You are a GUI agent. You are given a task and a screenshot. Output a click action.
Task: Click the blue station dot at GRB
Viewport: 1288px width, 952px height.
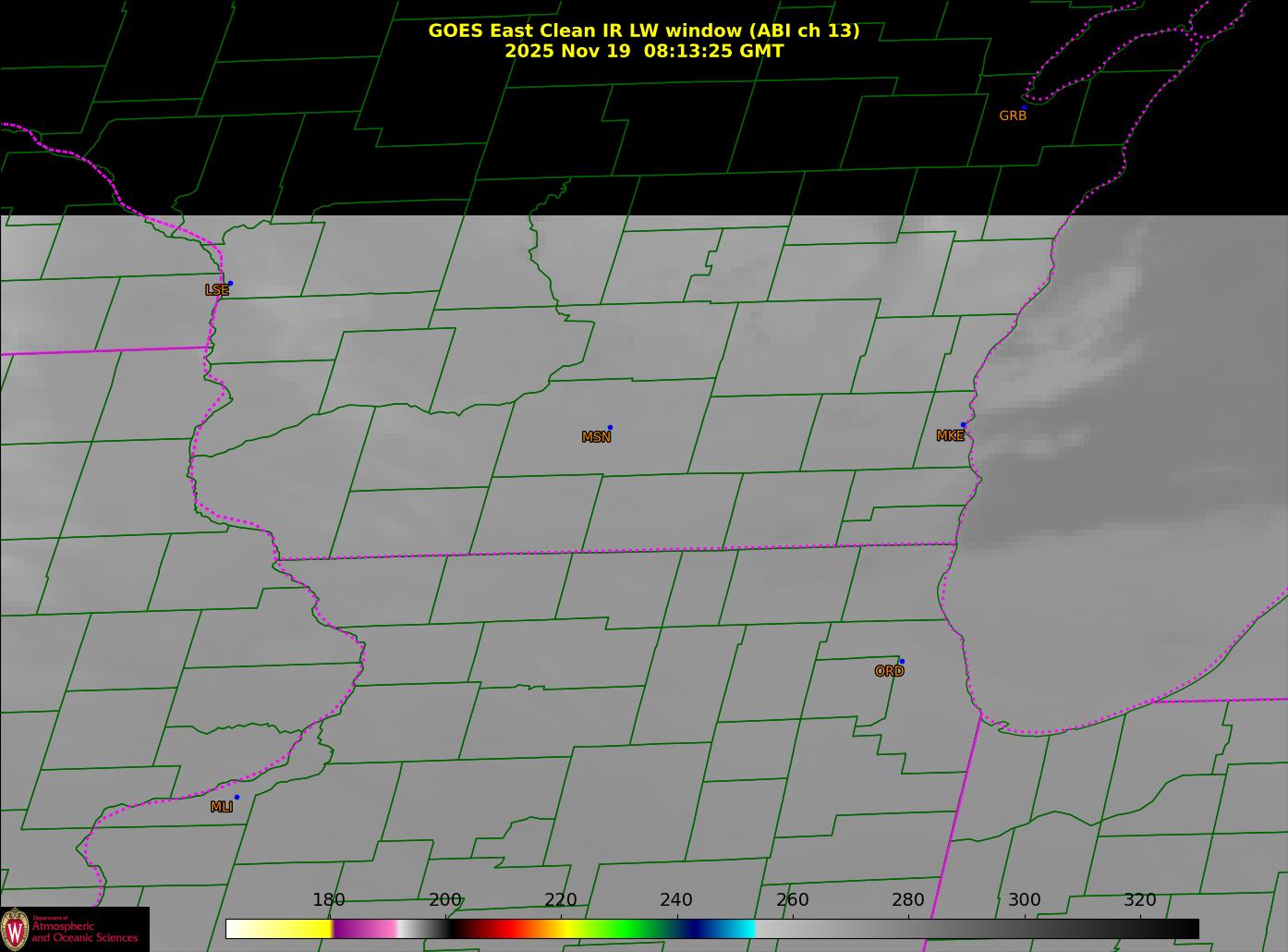tap(1024, 107)
